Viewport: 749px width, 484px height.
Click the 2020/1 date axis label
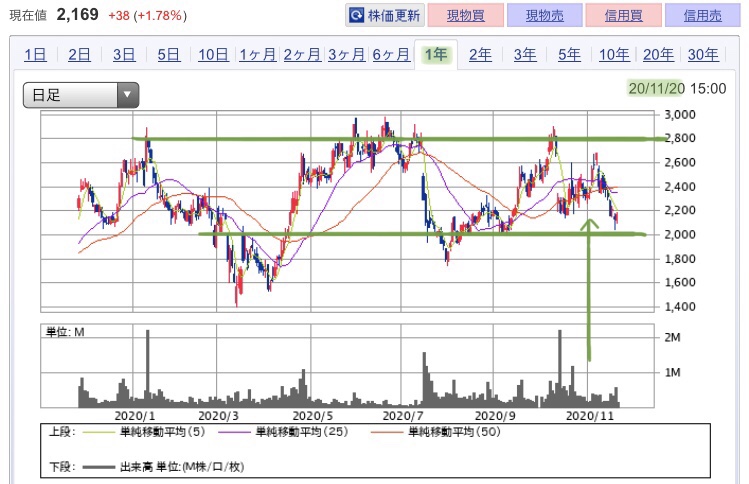135,416
